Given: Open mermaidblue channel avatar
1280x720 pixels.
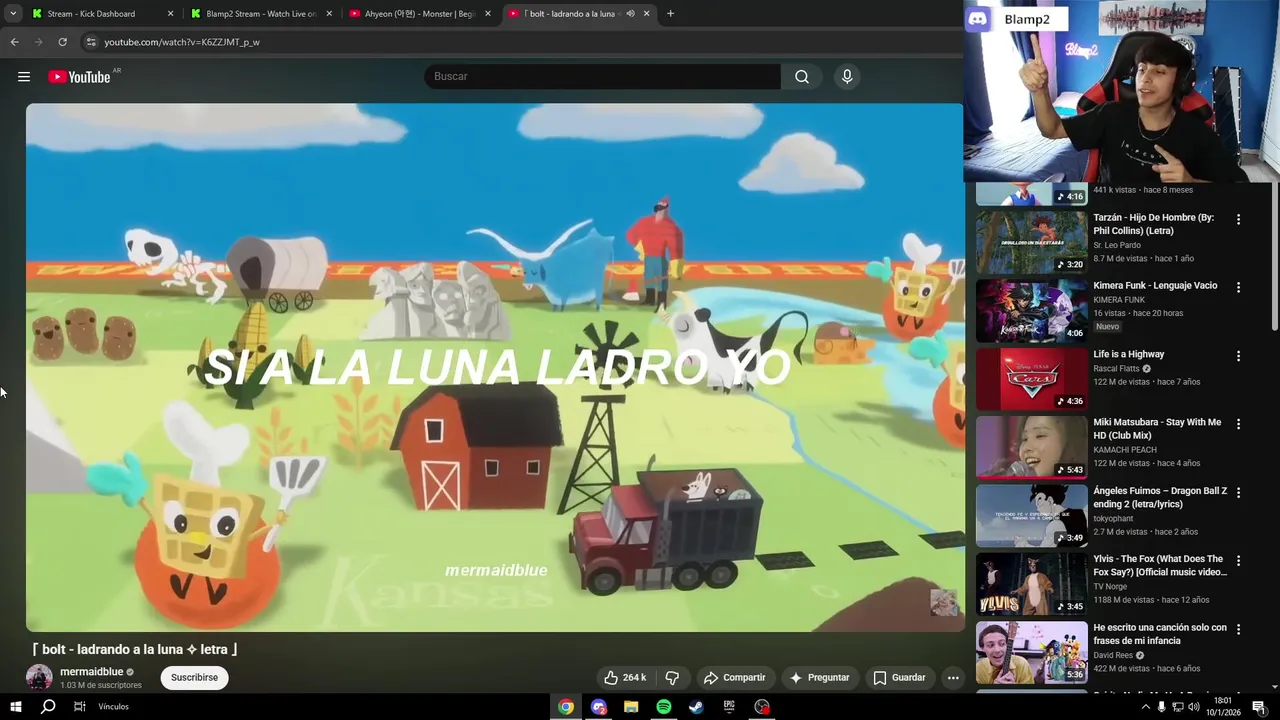Looking at the screenshot, I should pos(39,678).
